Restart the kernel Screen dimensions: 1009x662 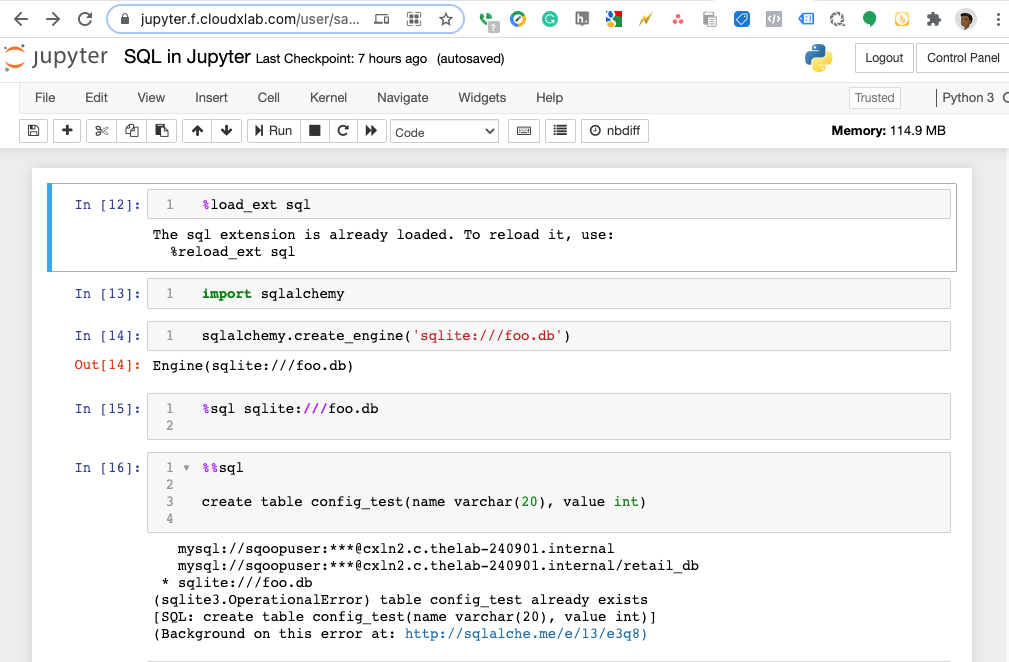click(x=343, y=131)
